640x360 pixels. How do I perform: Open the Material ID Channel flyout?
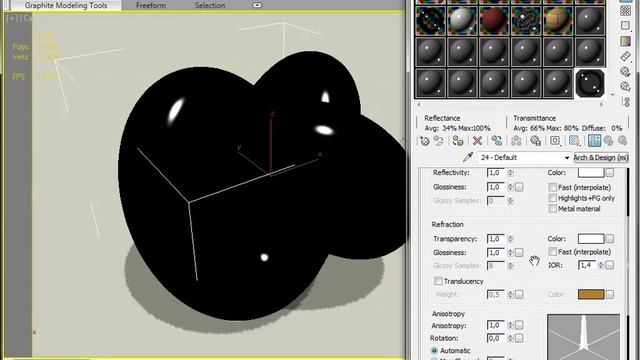pos(555,141)
